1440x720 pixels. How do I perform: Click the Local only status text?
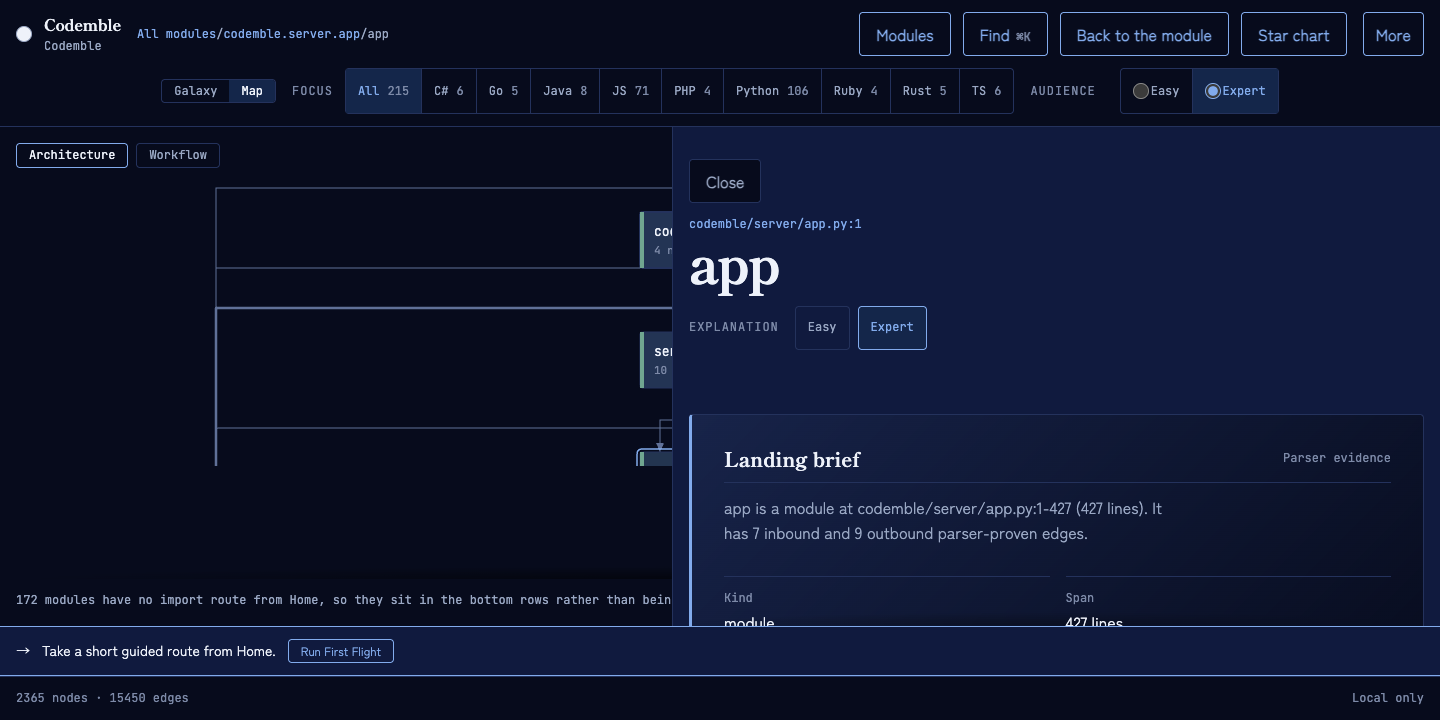coord(1387,698)
